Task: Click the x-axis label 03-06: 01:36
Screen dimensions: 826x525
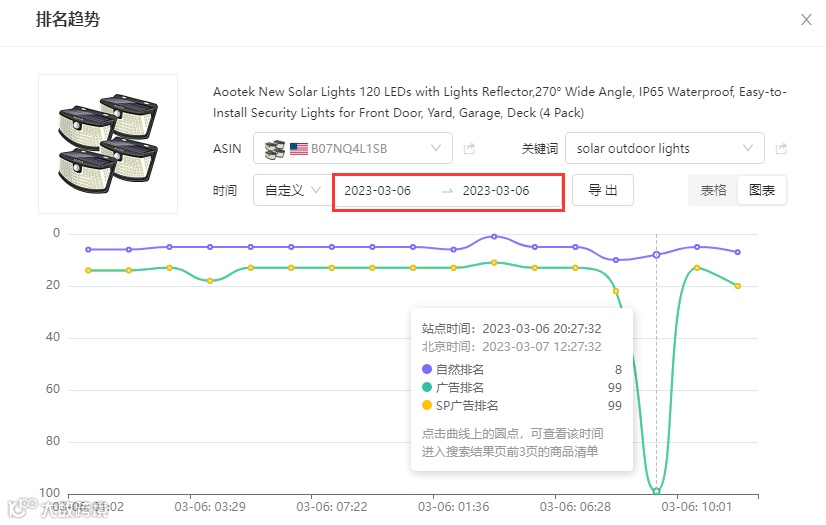Action: [454, 507]
